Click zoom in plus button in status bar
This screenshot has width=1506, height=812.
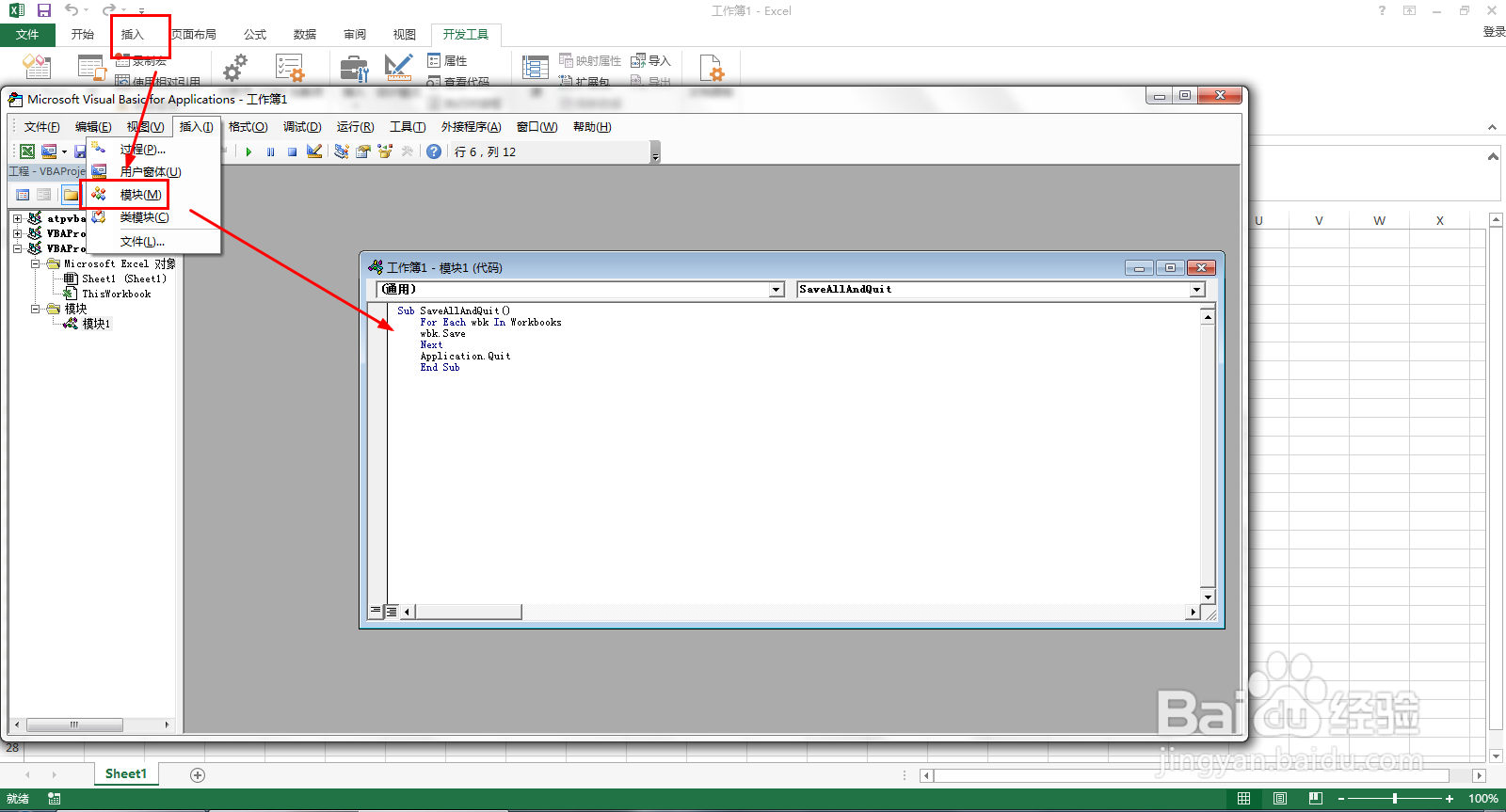tap(1450, 799)
